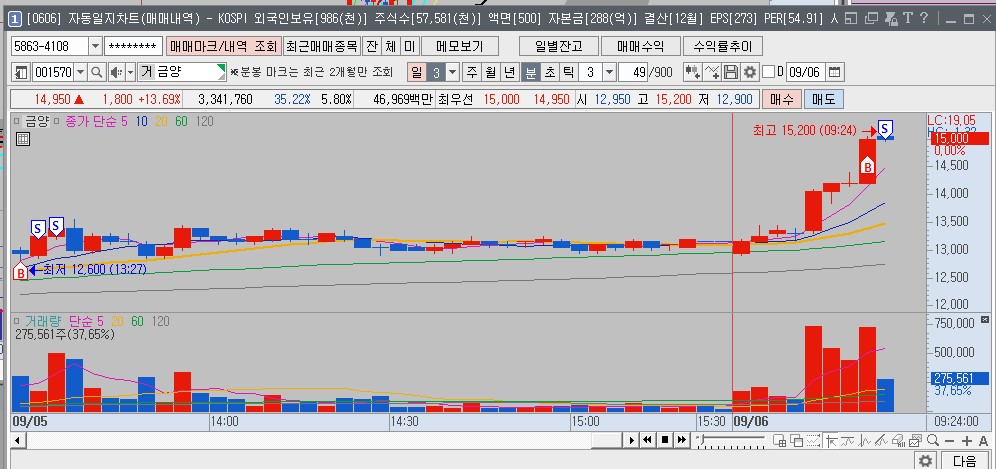Viewport: 996px width, 469px height.
Task: Open the dropdown arrow next to speaker icon
Action: [130, 72]
